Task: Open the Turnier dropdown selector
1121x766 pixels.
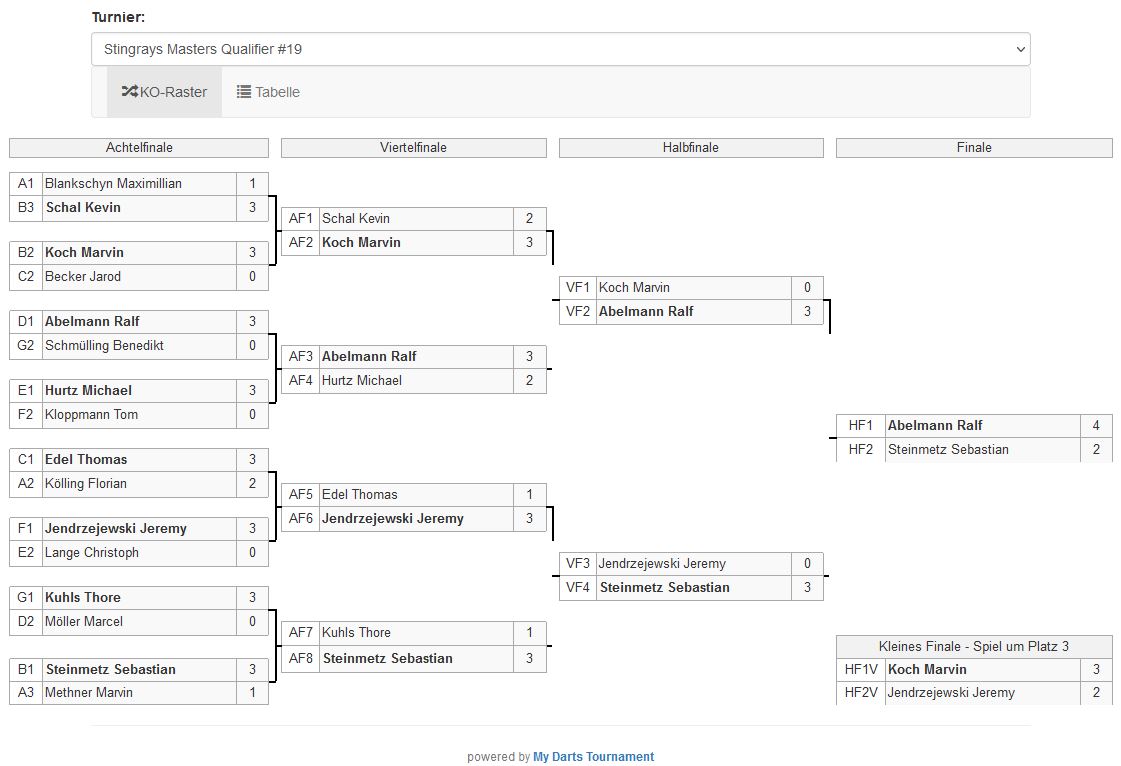Action: point(560,49)
